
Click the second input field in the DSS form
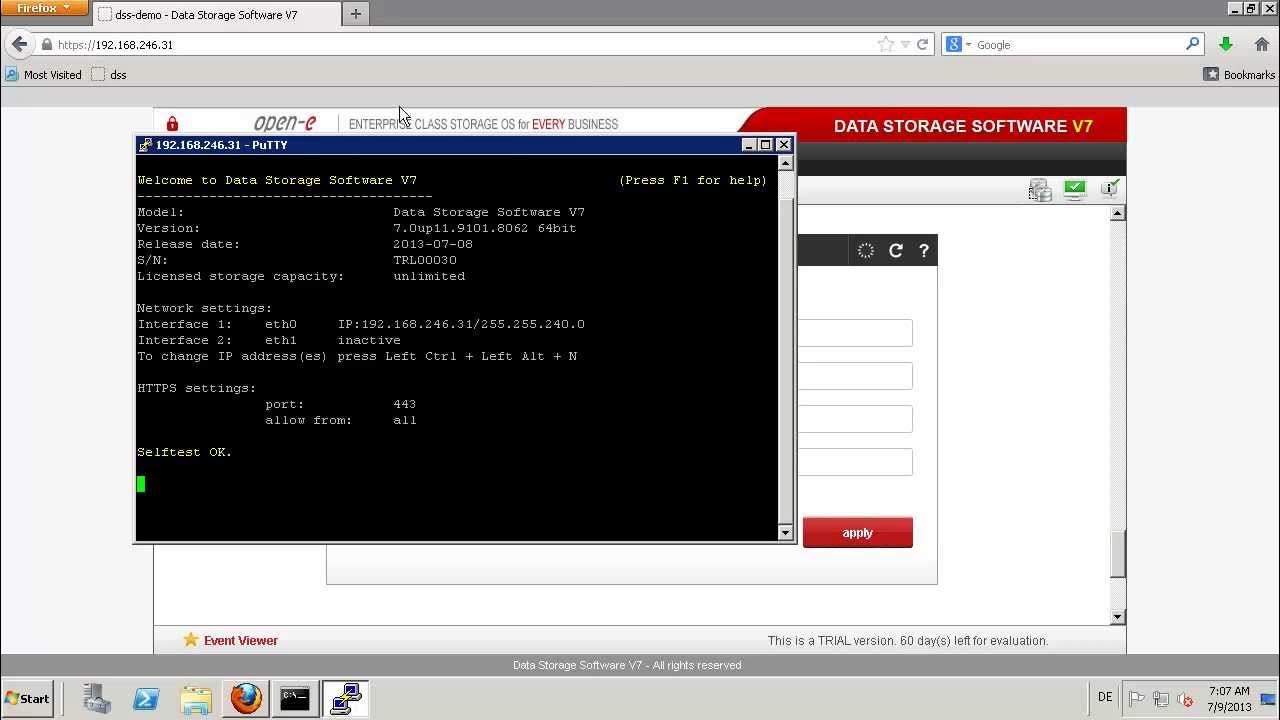tap(856, 376)
